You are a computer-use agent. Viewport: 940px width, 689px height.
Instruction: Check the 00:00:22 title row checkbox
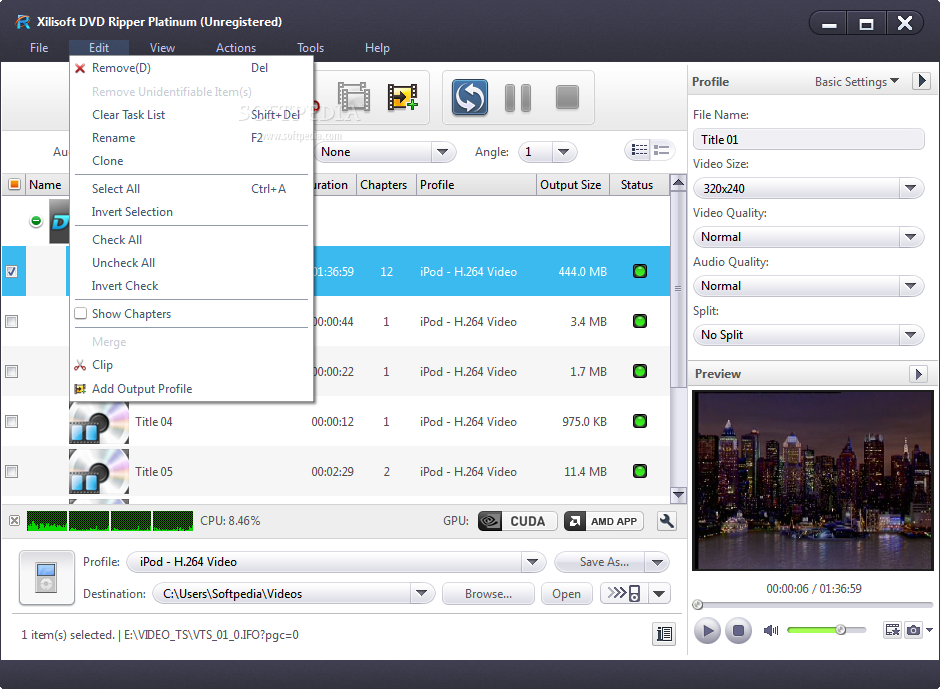click(11, 372)
